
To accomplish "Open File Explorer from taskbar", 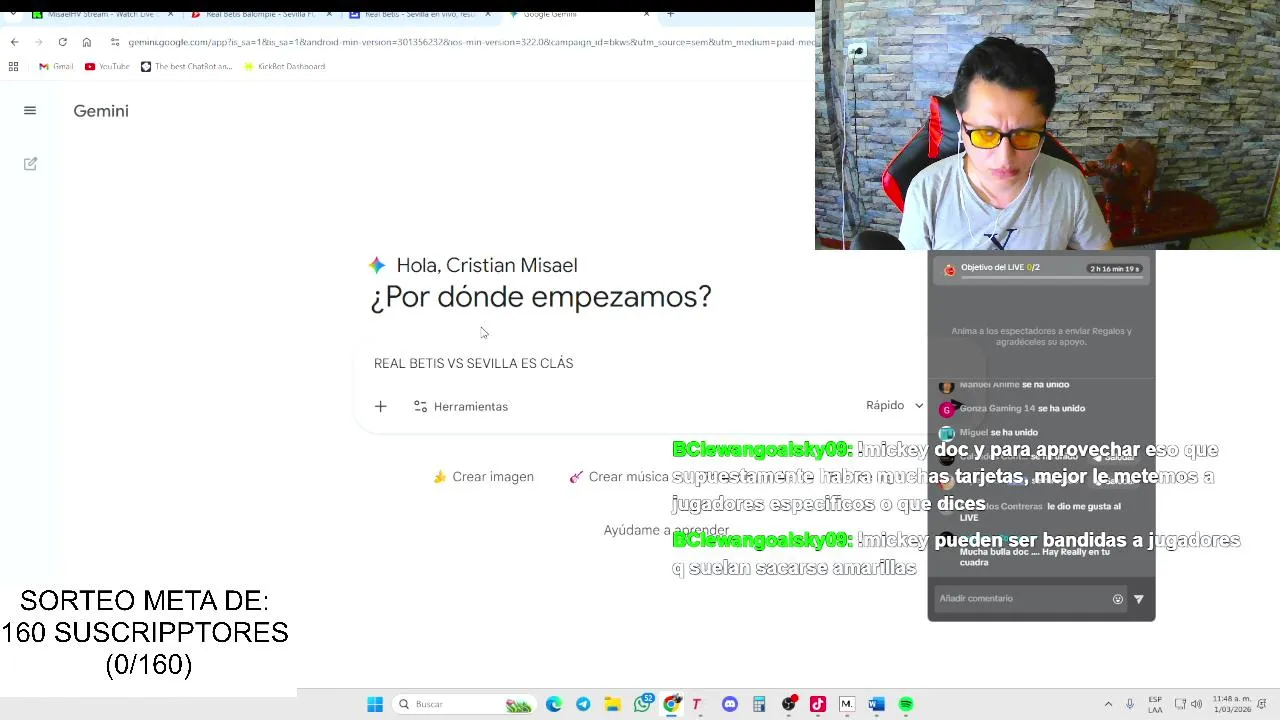I will 612,704.
